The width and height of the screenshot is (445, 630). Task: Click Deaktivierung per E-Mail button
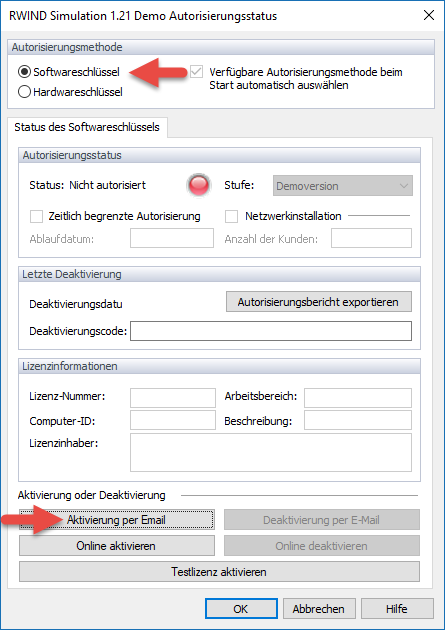pyautogui.click(x=322, y=520)
